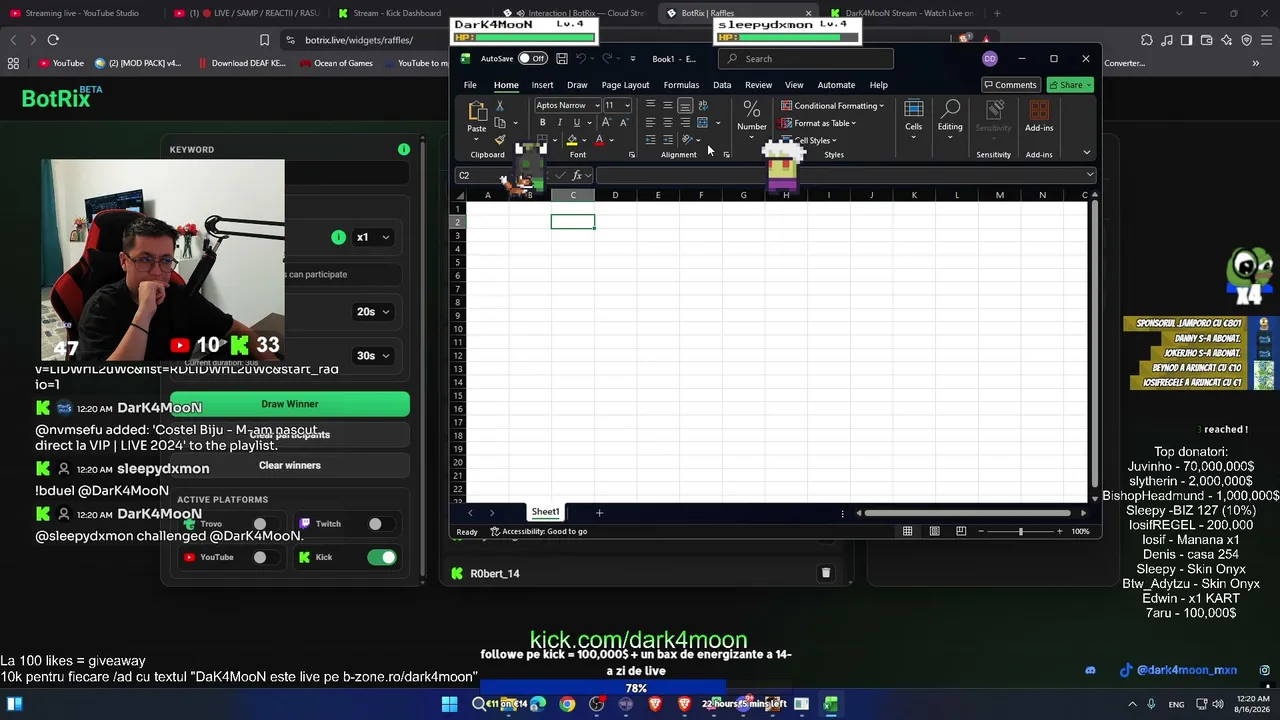This screenshot has height=720, width=1280.
Task: Switch to Normal view in Excel status bar
Action: 907,531
